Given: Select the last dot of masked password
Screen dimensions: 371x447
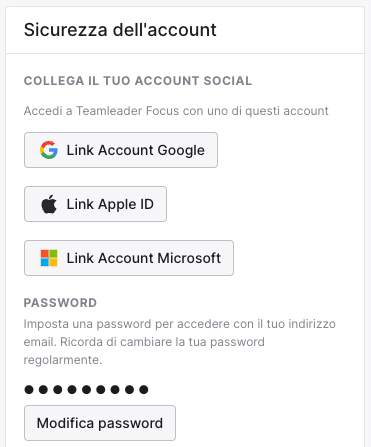Looking at the screenshot, I should [x=144, y=389].
